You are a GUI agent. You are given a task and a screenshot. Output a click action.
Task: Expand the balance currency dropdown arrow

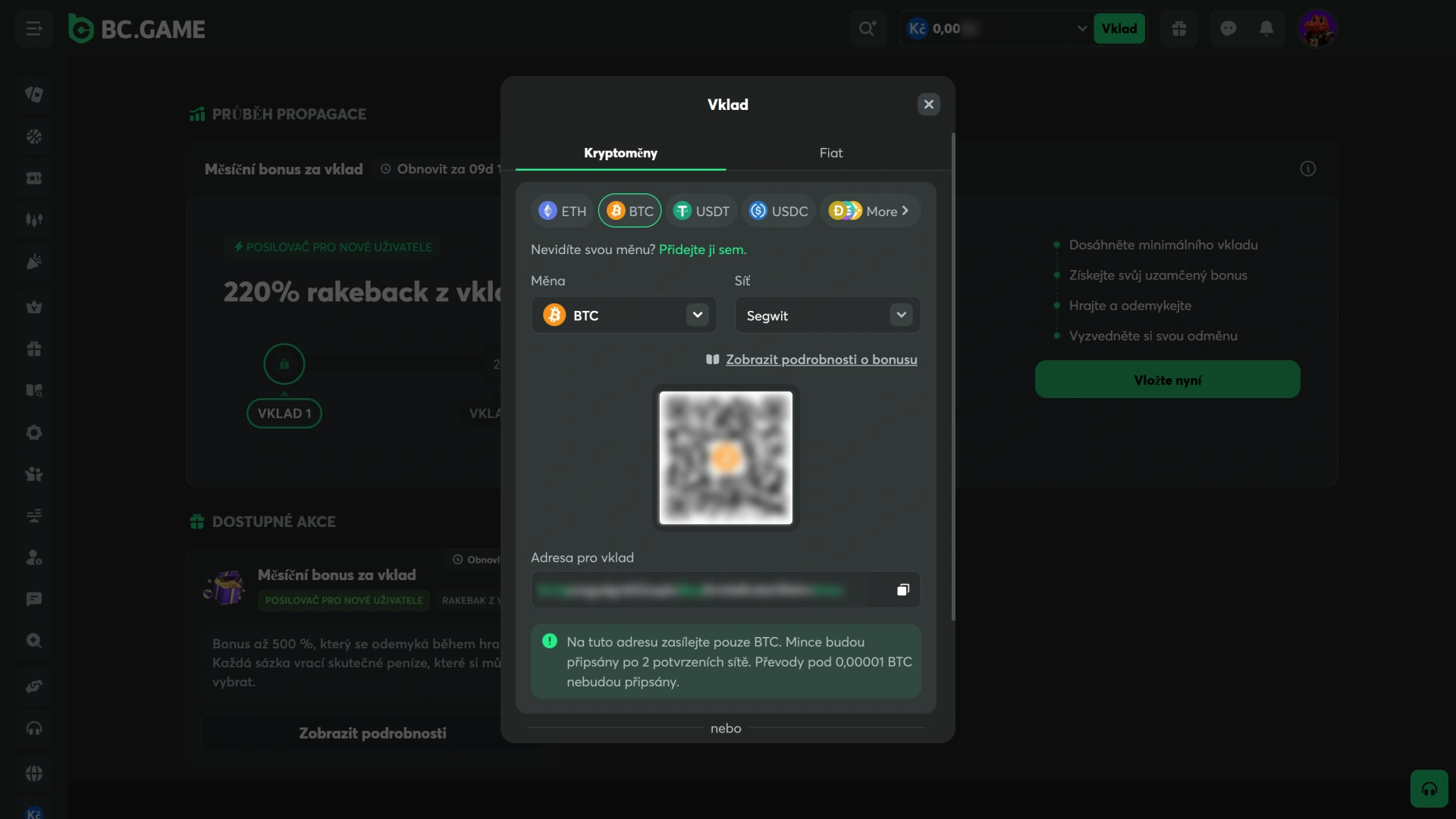point(1081,29)
